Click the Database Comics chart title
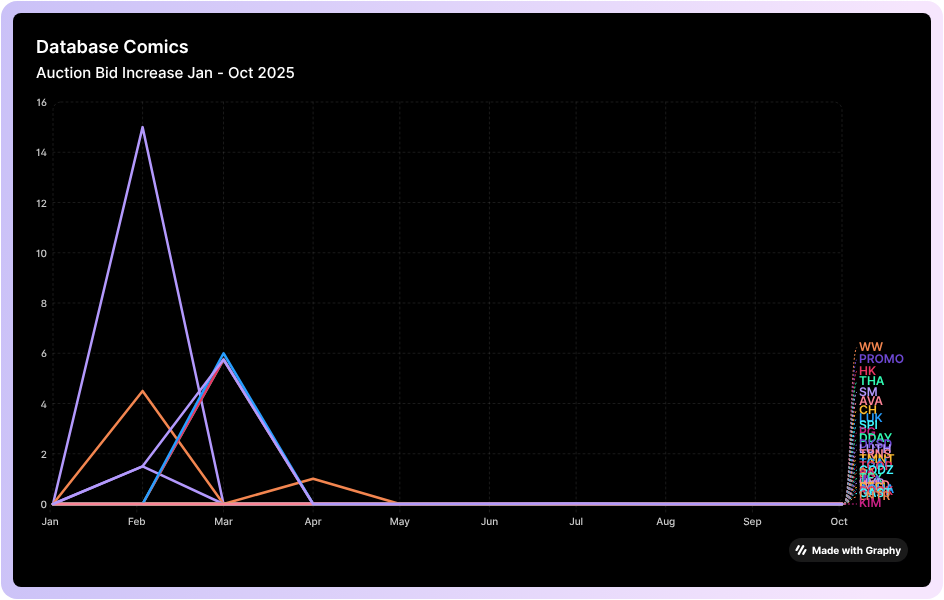Image resolution: width=944 pixels, height=600 pixels. pos(112,47)
